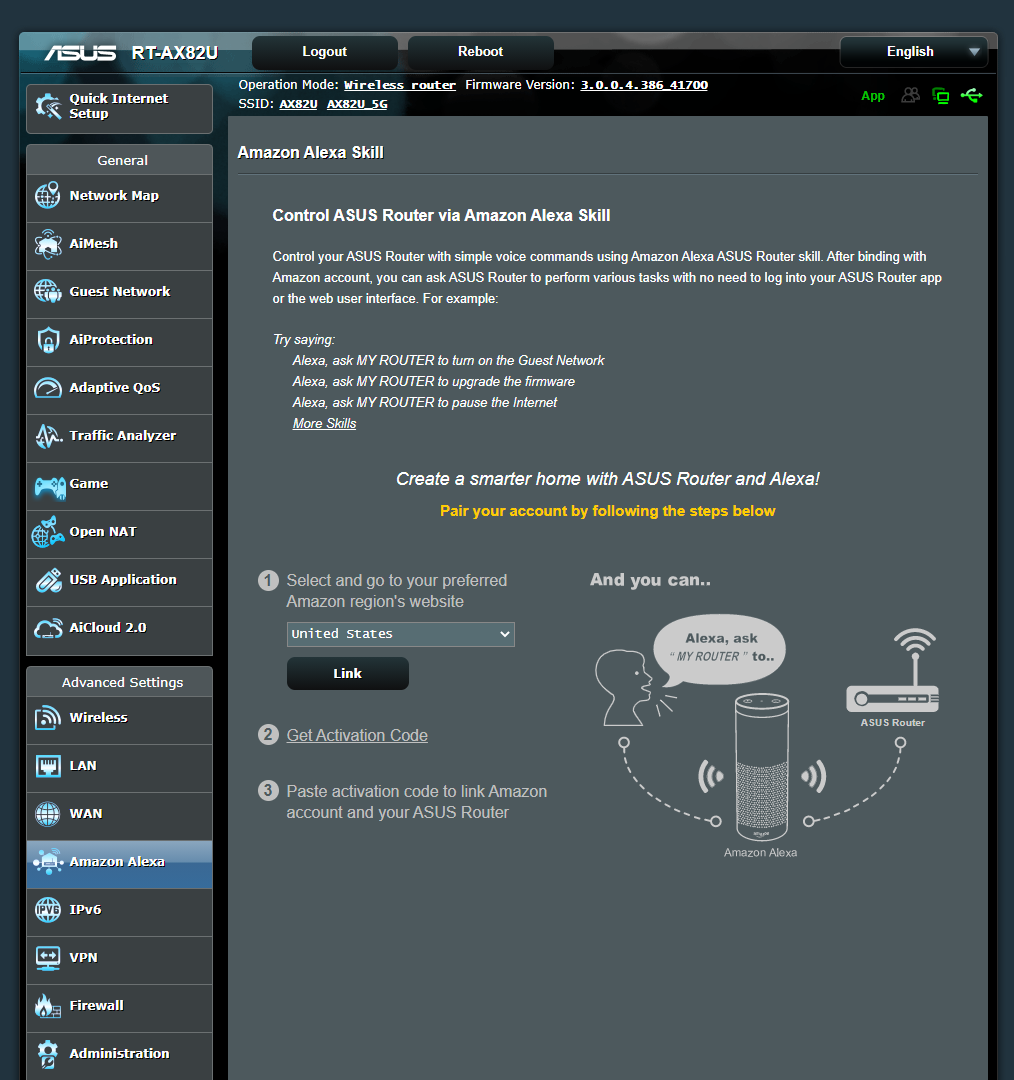1014x1080 pixels.
Task: Click the IPv6 icon
Action: pyautogui.click(x=48, y=910)
